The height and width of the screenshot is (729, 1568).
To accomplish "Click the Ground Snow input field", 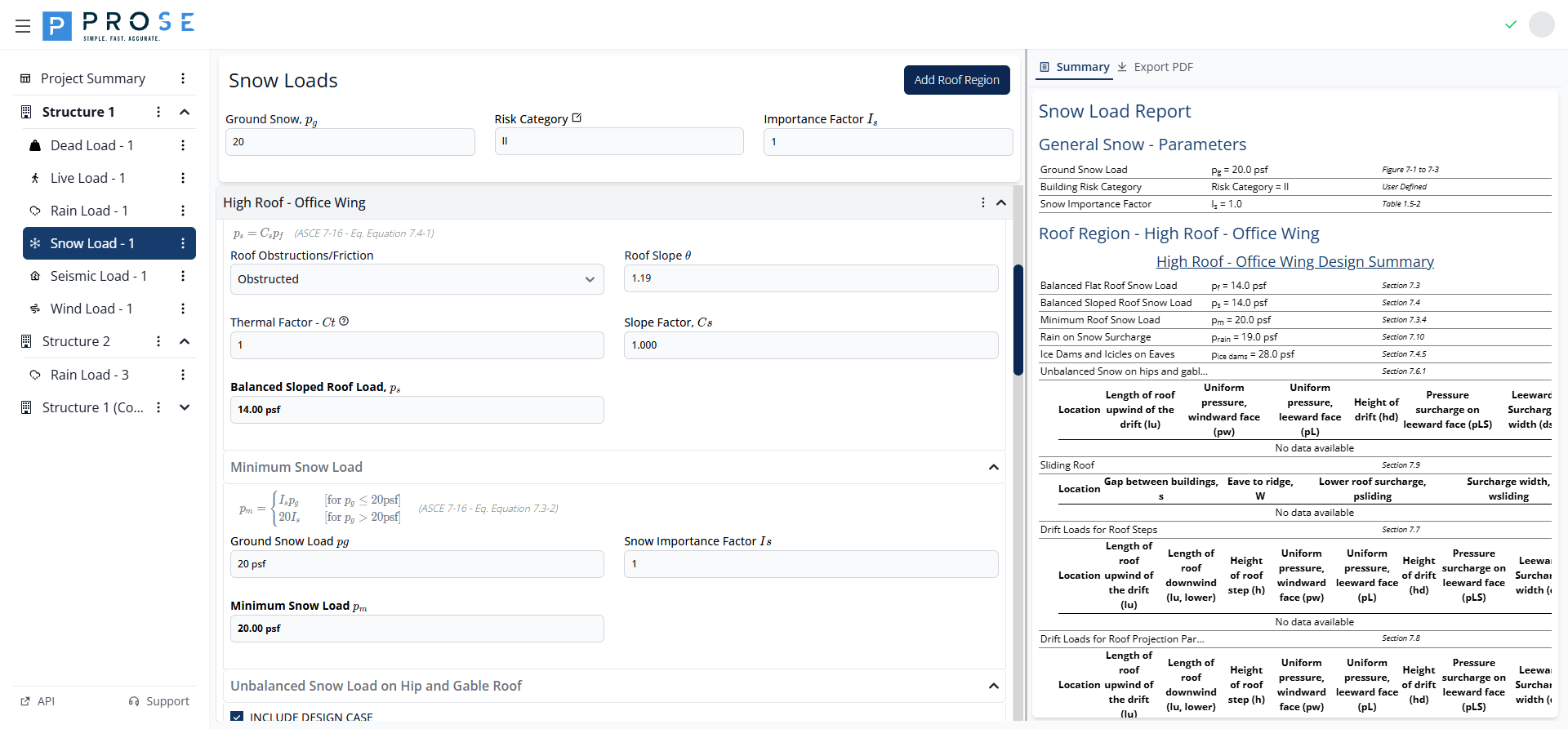I will tap(350, 142).
